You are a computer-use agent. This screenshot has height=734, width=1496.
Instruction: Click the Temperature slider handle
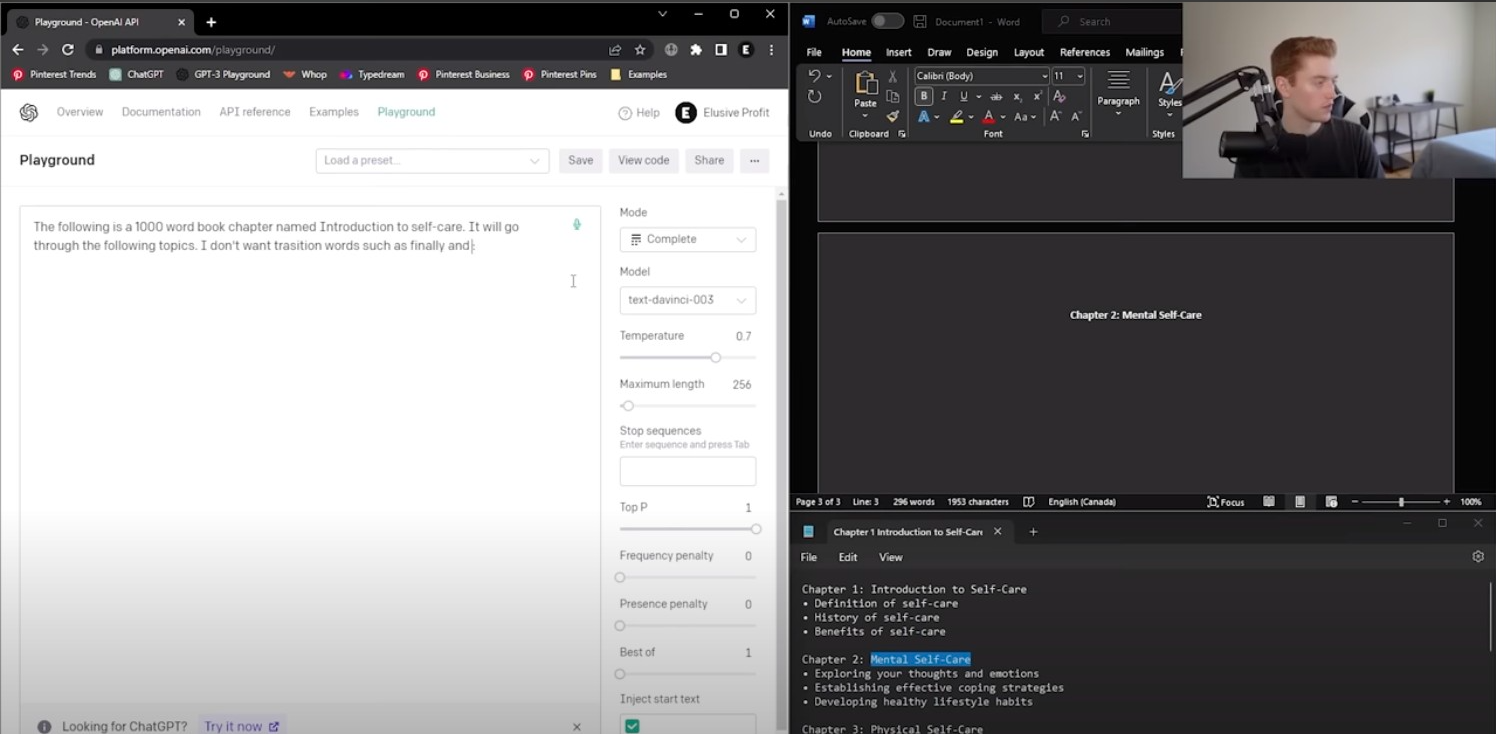click(715, 357)
